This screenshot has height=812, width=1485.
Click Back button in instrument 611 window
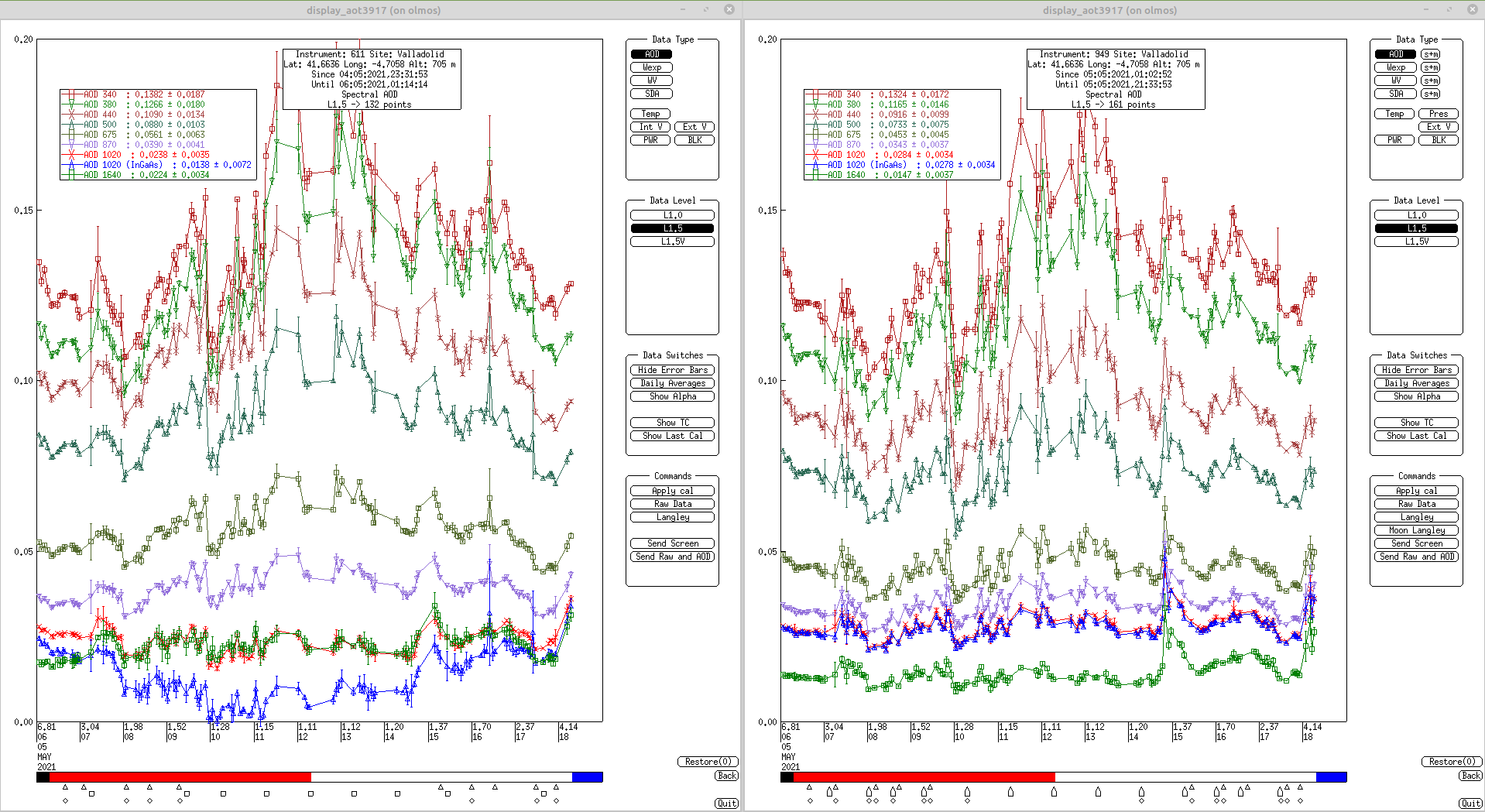[x=727, y=776]
